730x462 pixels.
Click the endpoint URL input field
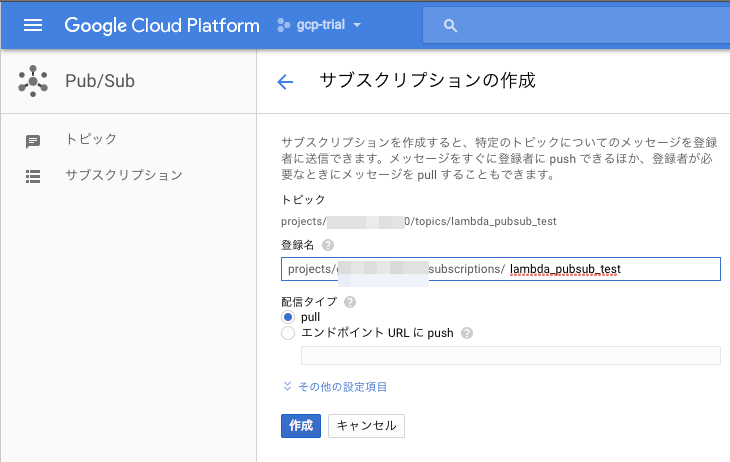511,355
